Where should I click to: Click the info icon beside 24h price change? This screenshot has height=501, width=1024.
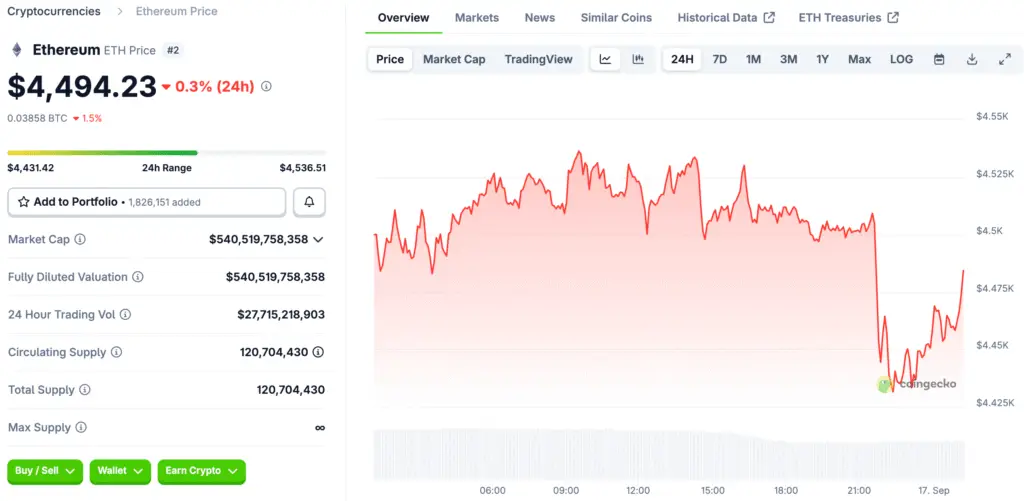click(266, 86)
